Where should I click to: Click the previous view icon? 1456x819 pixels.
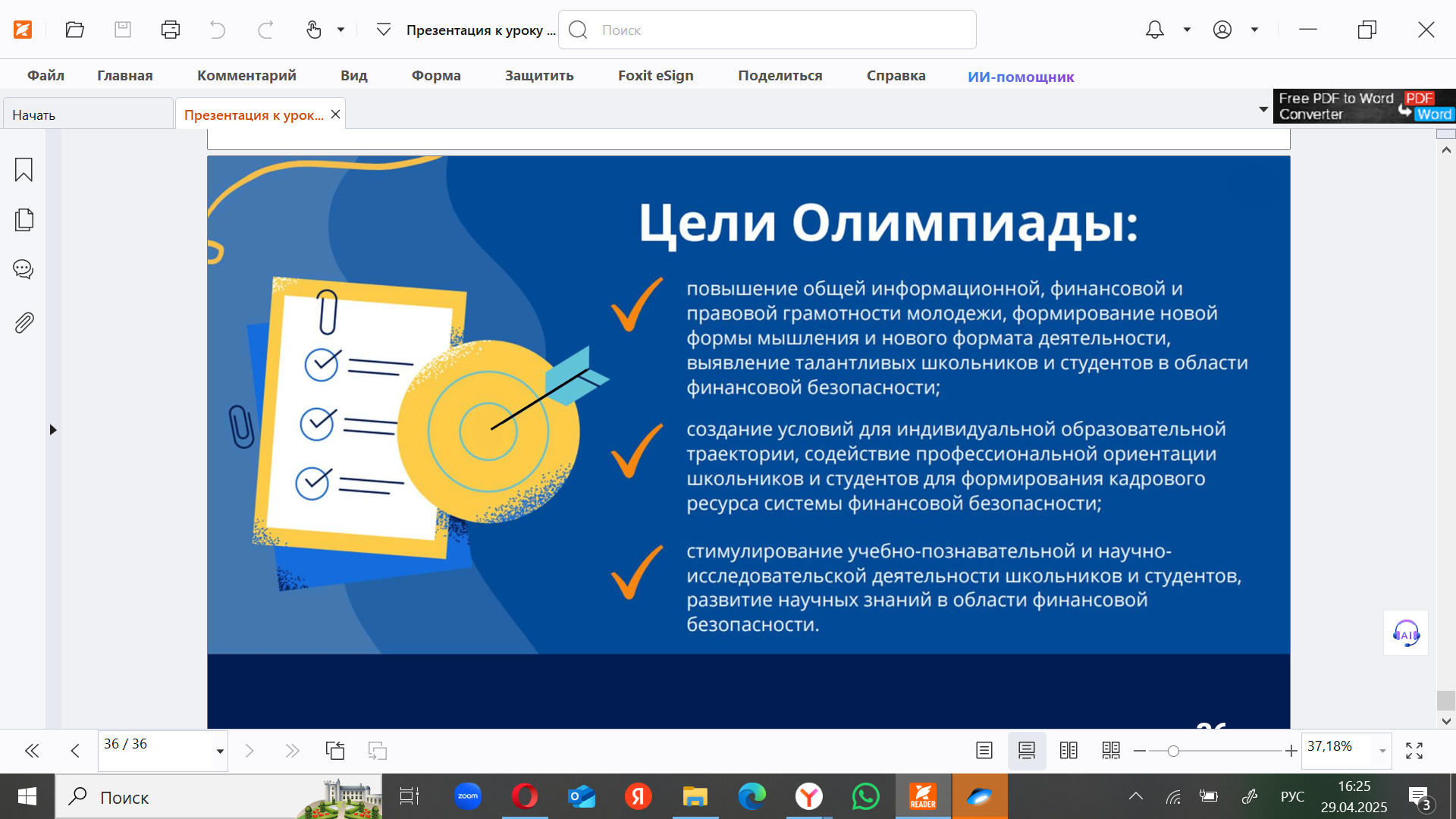pyautogui.click(x=335, y=751)
